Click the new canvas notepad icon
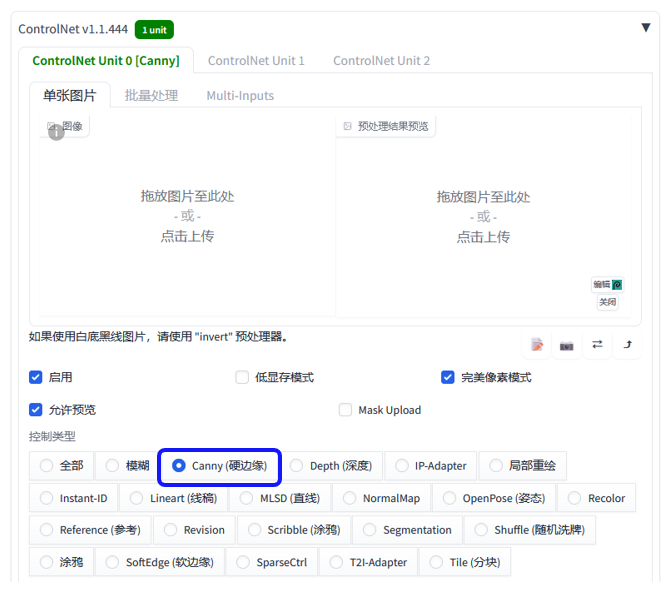Screen dimensions: 669x611 [537, 344]
